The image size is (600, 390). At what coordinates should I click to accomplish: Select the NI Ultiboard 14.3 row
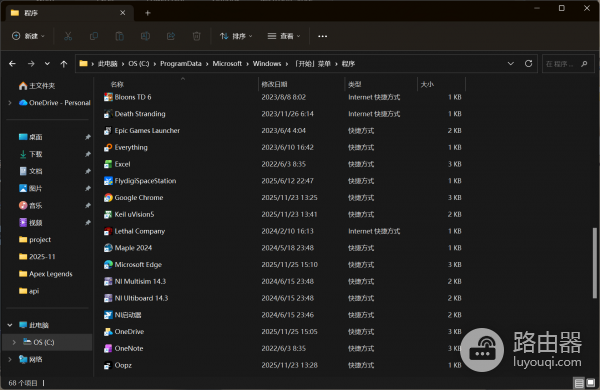[284, 299]
